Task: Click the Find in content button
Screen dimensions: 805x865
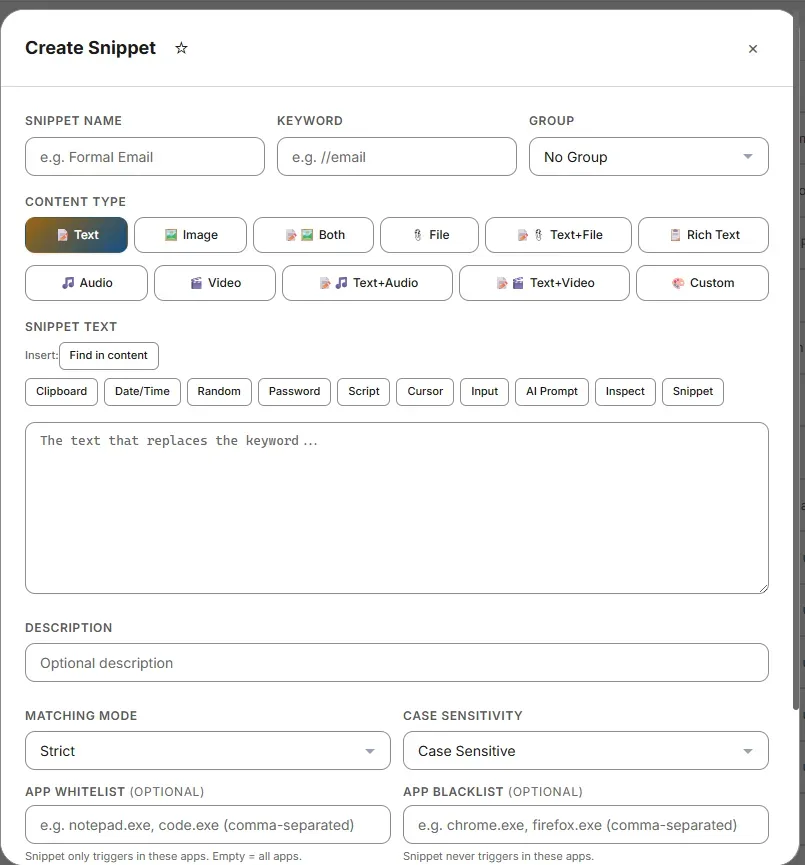Action: click(109, 356)
